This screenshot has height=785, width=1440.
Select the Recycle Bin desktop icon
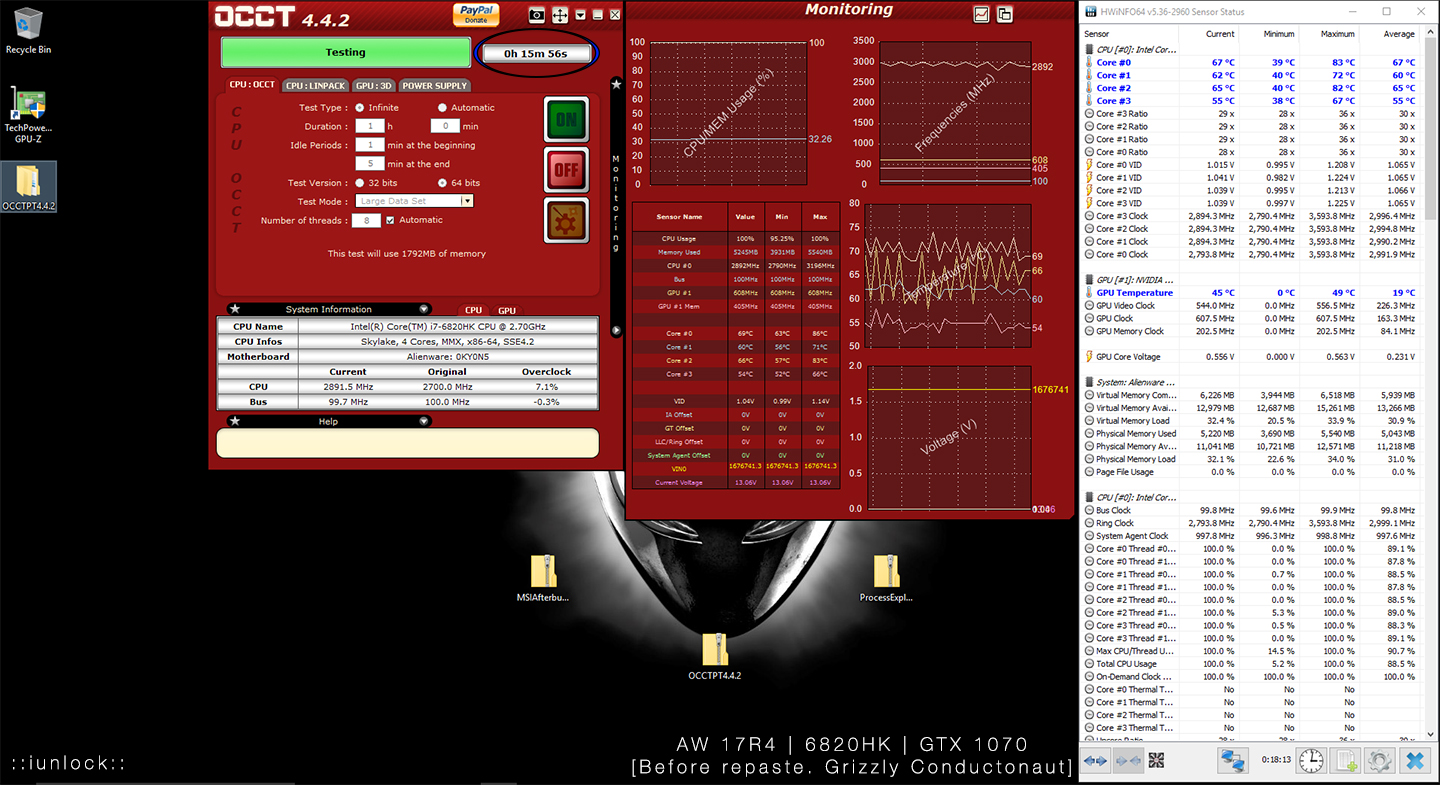28,31
